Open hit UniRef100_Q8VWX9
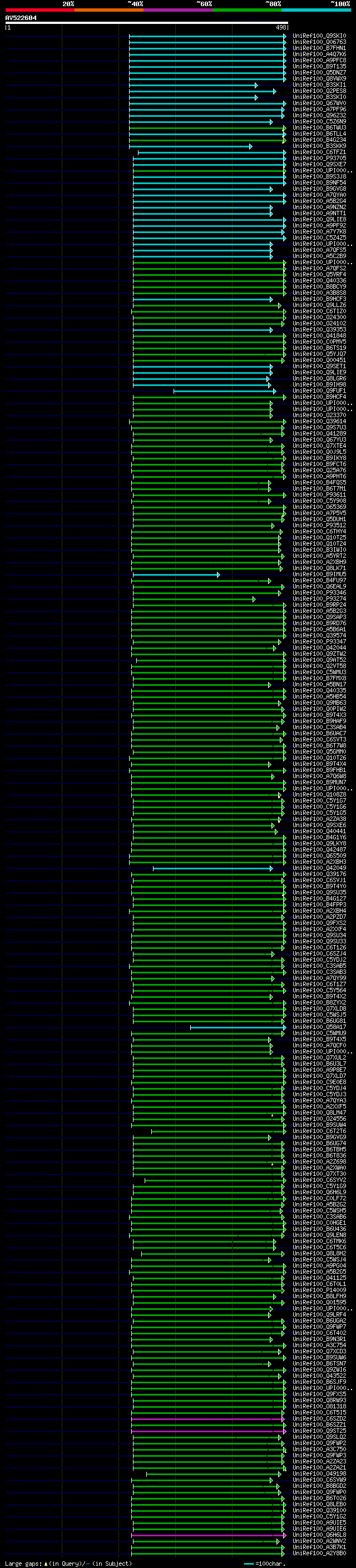This screenshot has height=1568, width=356. [x=319, y=78]
